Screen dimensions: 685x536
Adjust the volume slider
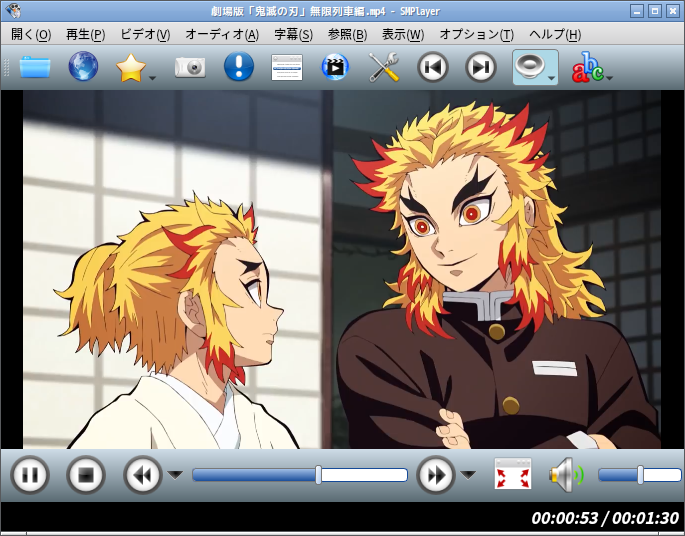tap(640, 475)
